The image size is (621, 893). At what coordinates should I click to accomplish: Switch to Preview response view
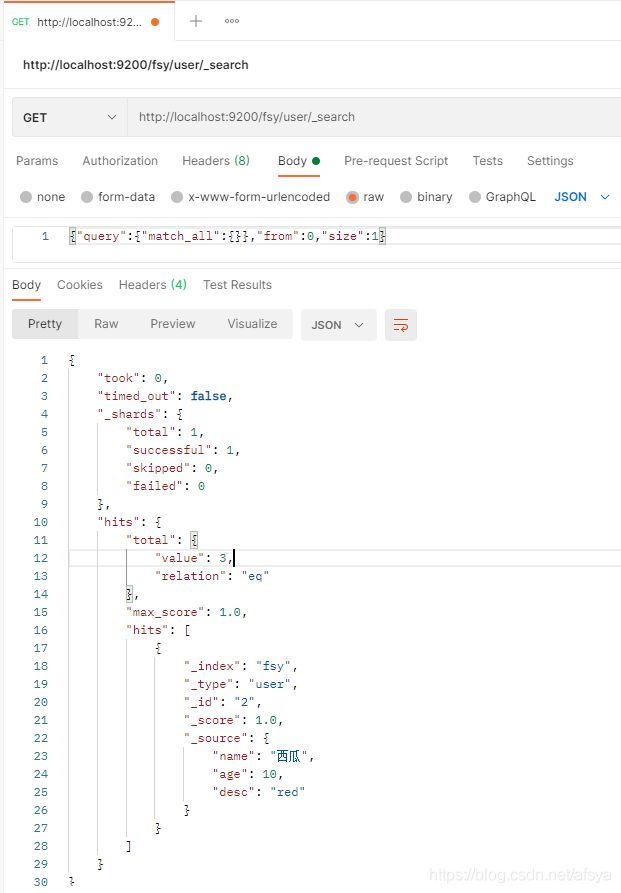[173, 324]
